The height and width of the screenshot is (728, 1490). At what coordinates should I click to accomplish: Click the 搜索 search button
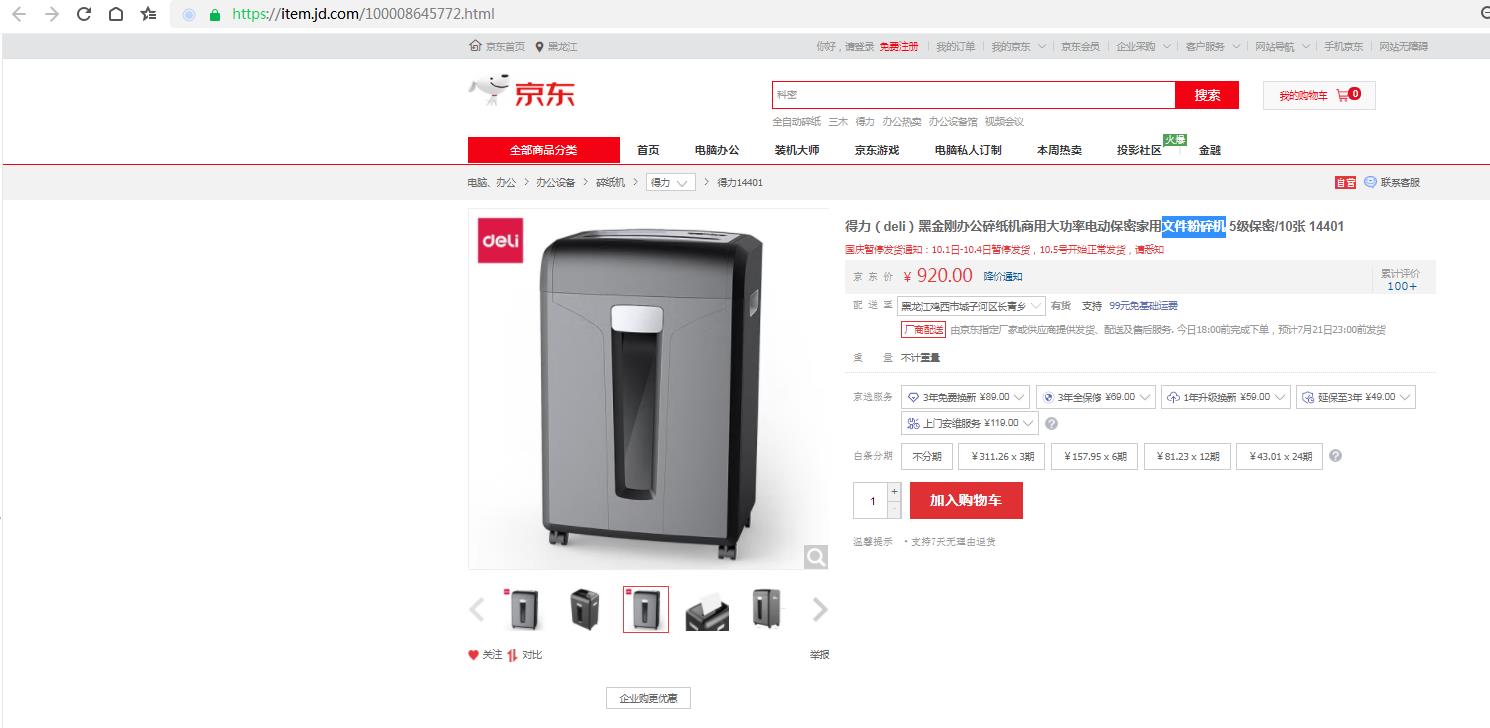pos(1207,95)
